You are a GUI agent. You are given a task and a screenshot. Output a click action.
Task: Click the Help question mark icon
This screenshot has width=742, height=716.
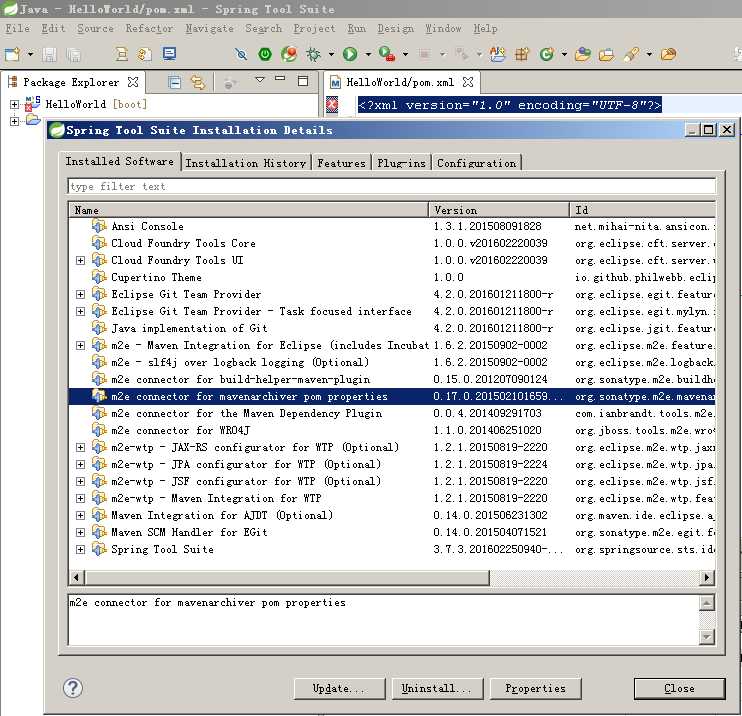pos(72,688)
